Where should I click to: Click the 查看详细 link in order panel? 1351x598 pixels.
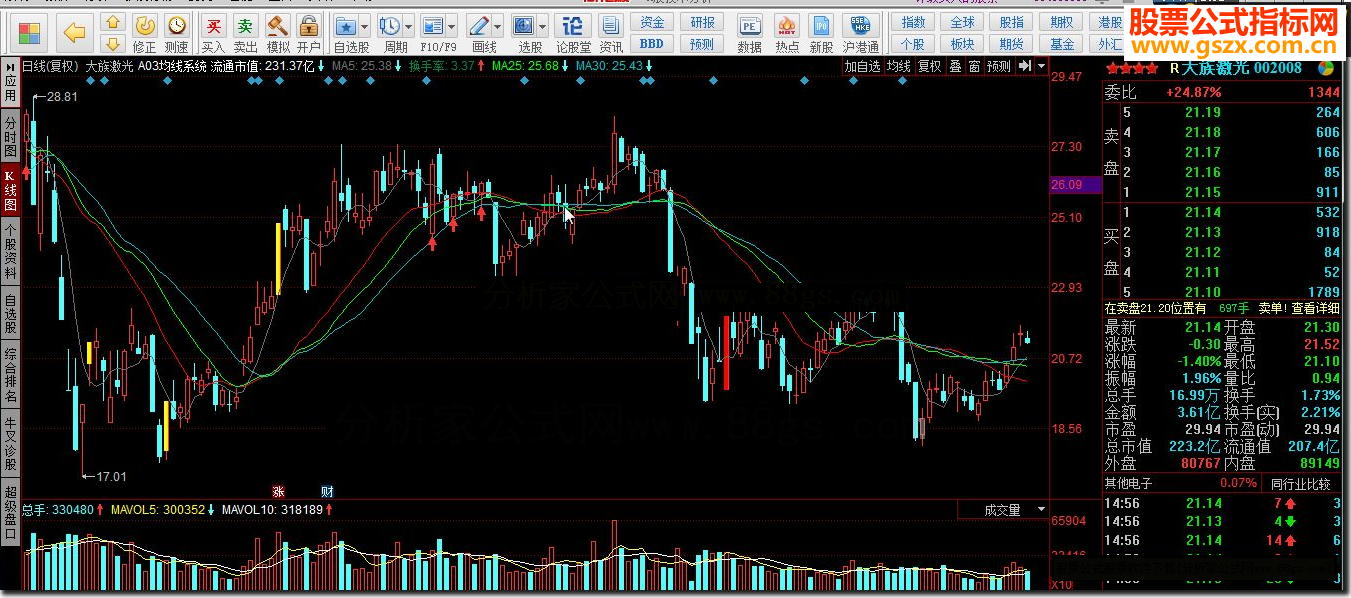(x=1316, y=308)
